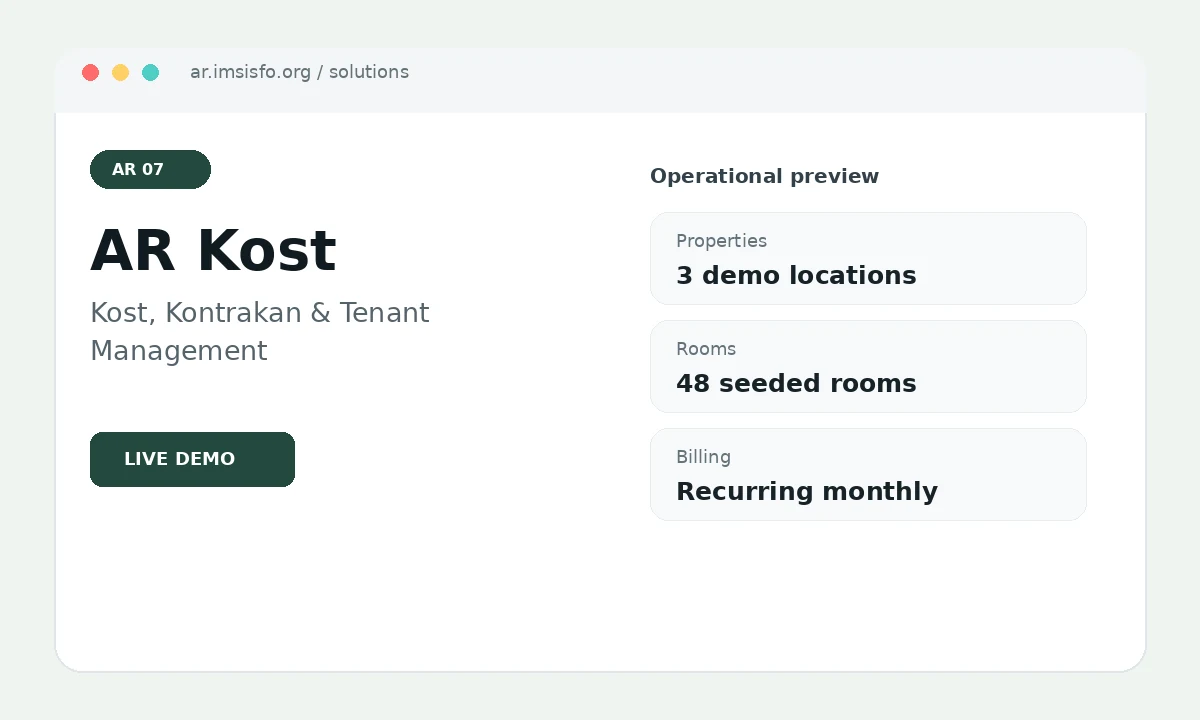Click the Billing label
1200x720 pixels.
tap(703, 457)
